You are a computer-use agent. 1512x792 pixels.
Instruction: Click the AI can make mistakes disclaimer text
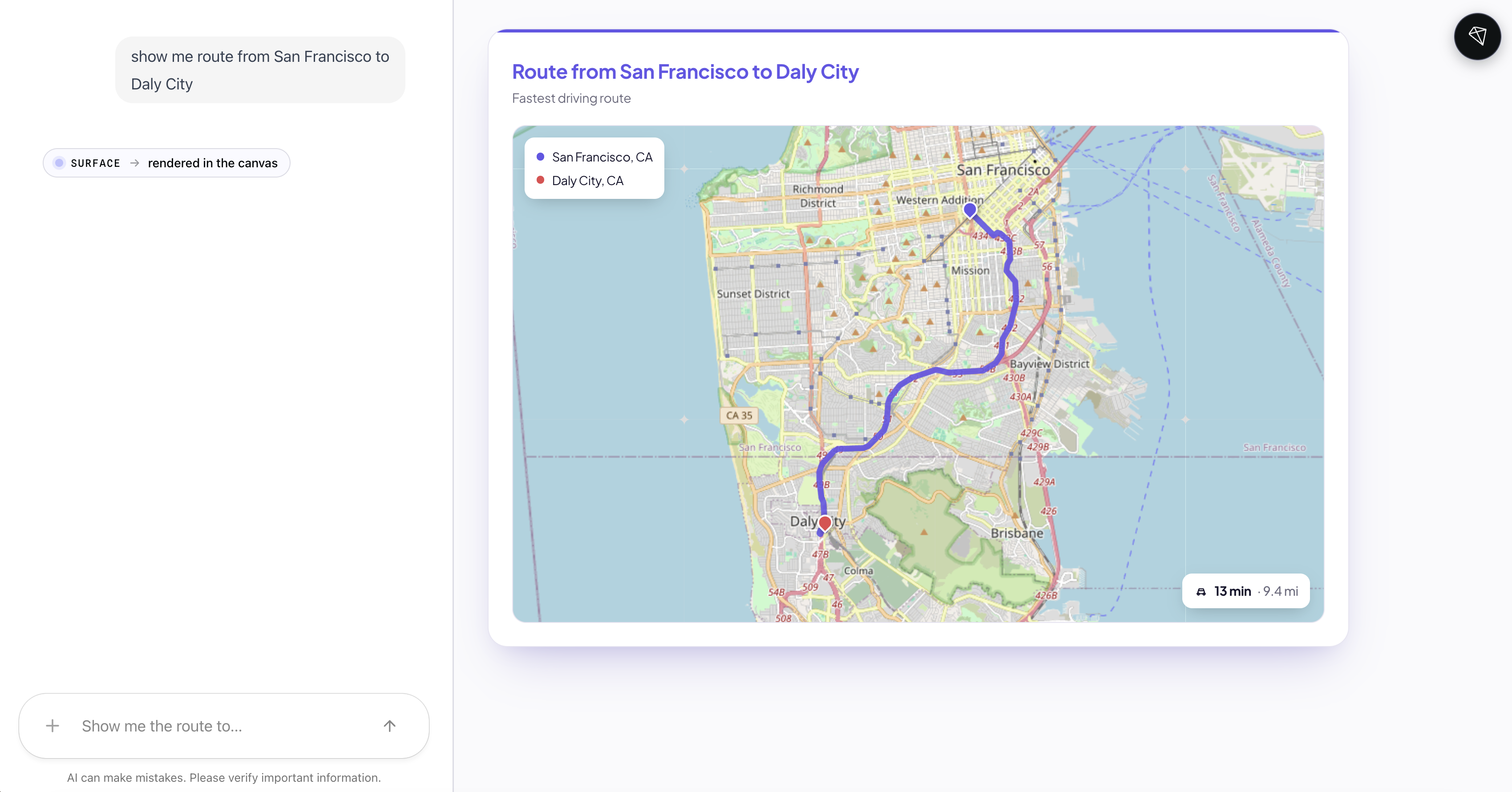pyautogui.click(x=224, y=777)
